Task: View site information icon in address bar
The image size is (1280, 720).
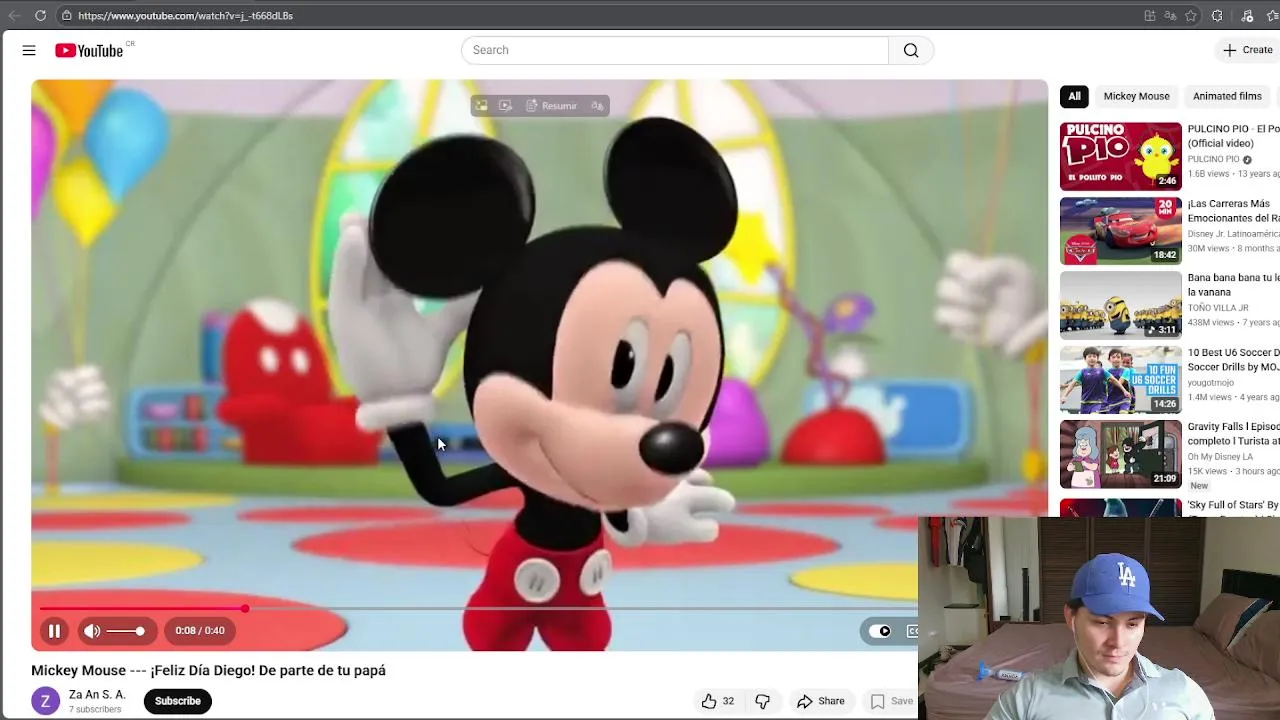Action: coord(66,16)
